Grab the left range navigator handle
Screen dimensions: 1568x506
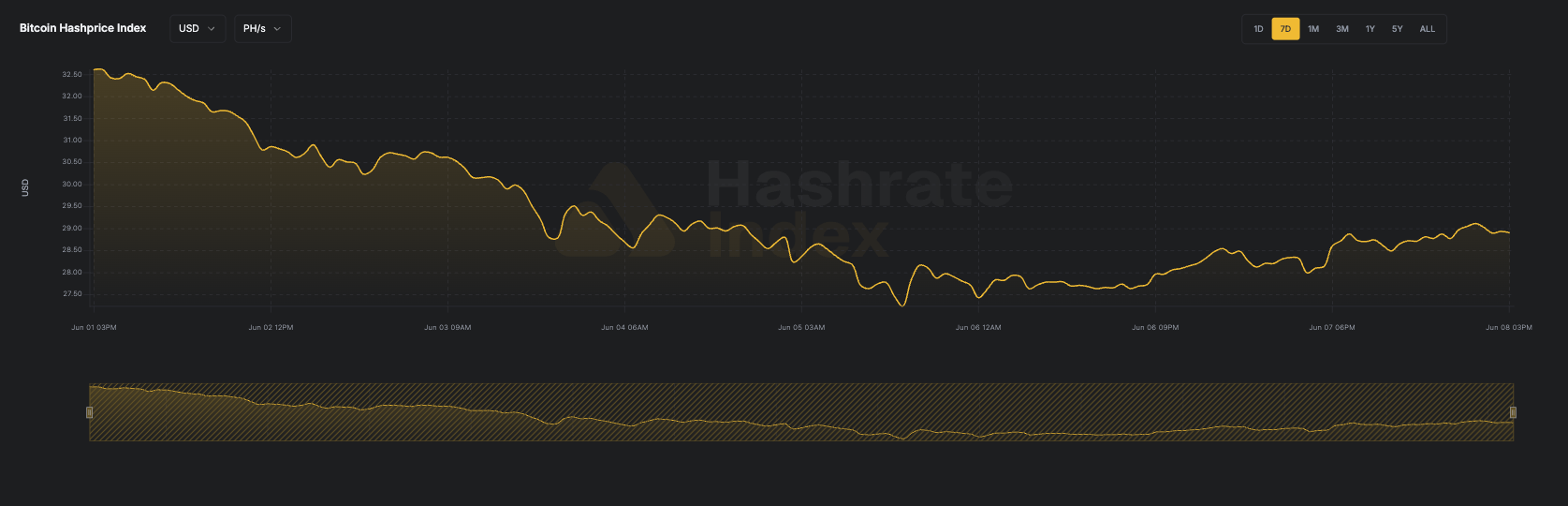(x=90, y=412)
